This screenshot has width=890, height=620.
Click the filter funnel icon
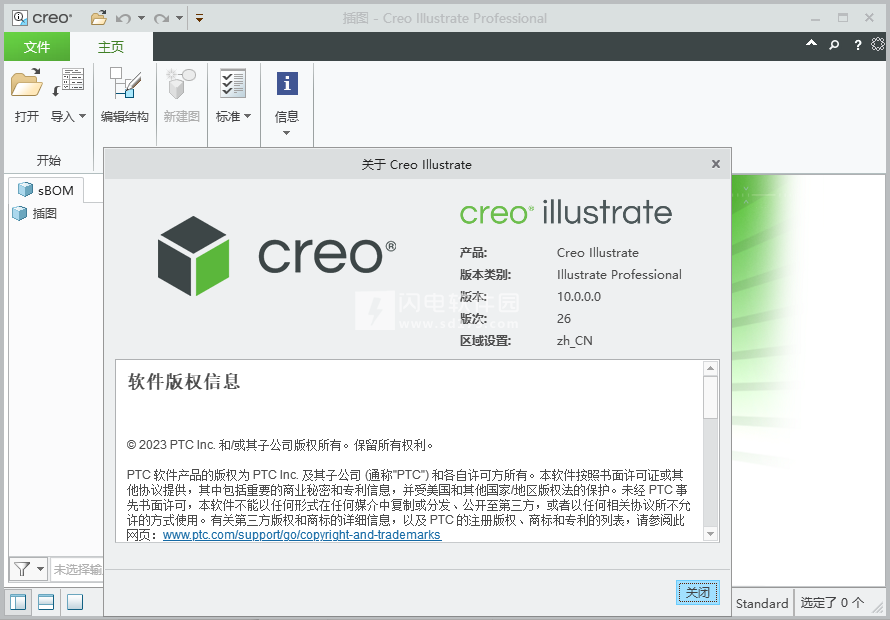22,568
